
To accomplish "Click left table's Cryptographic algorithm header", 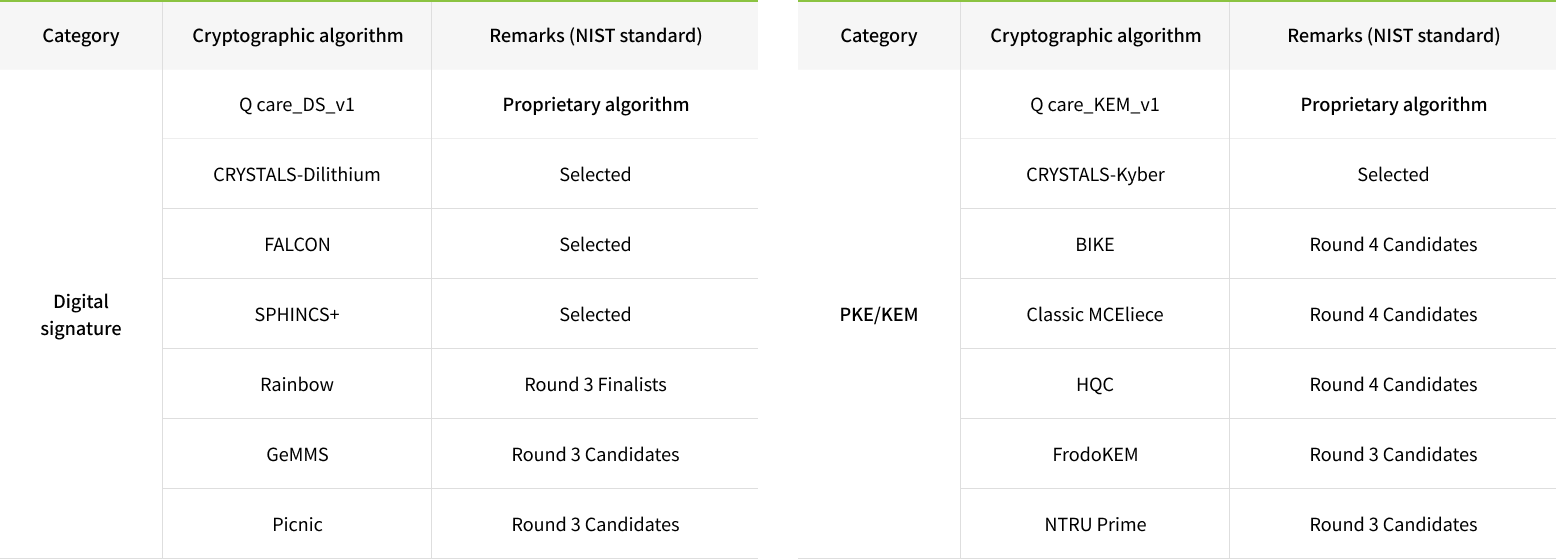I will 297,35.
